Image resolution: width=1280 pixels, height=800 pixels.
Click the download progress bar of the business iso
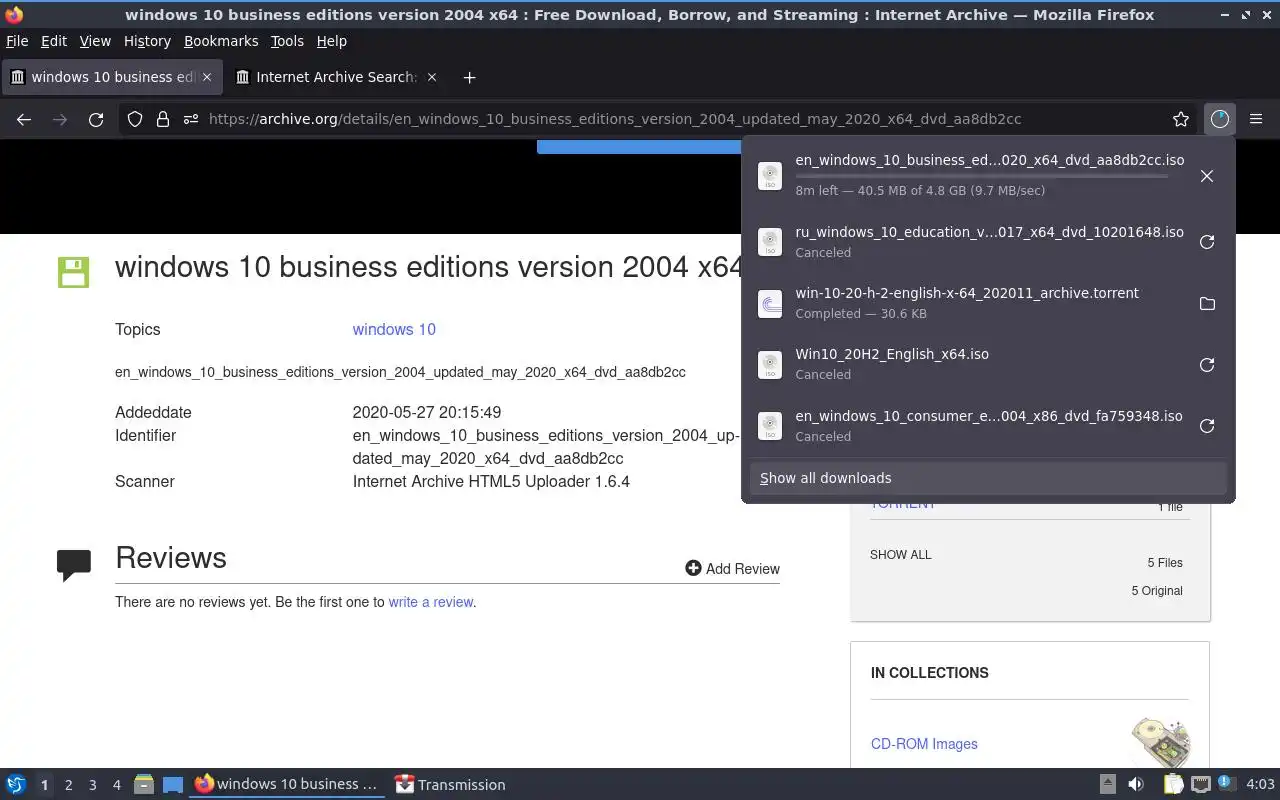pyautogui.click(x=981, y=176)
